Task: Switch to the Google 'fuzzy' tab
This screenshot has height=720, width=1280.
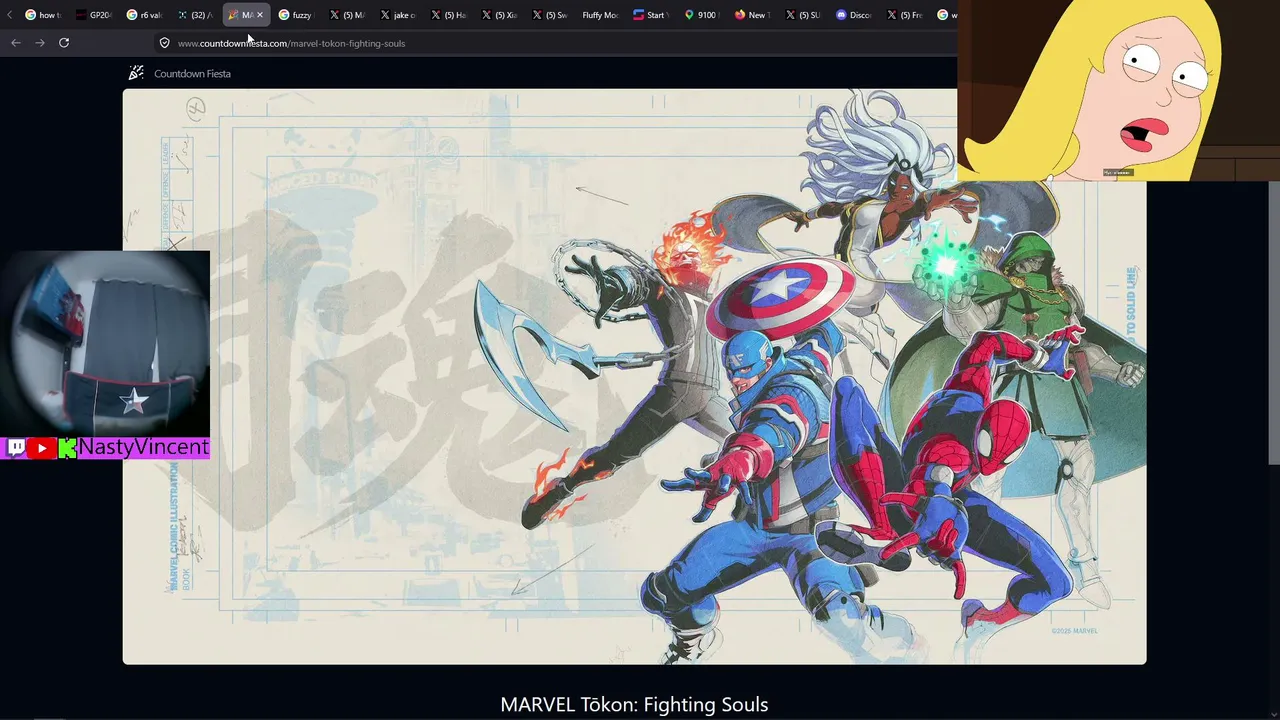Action: pyautogui.click(x=297, y=15)
